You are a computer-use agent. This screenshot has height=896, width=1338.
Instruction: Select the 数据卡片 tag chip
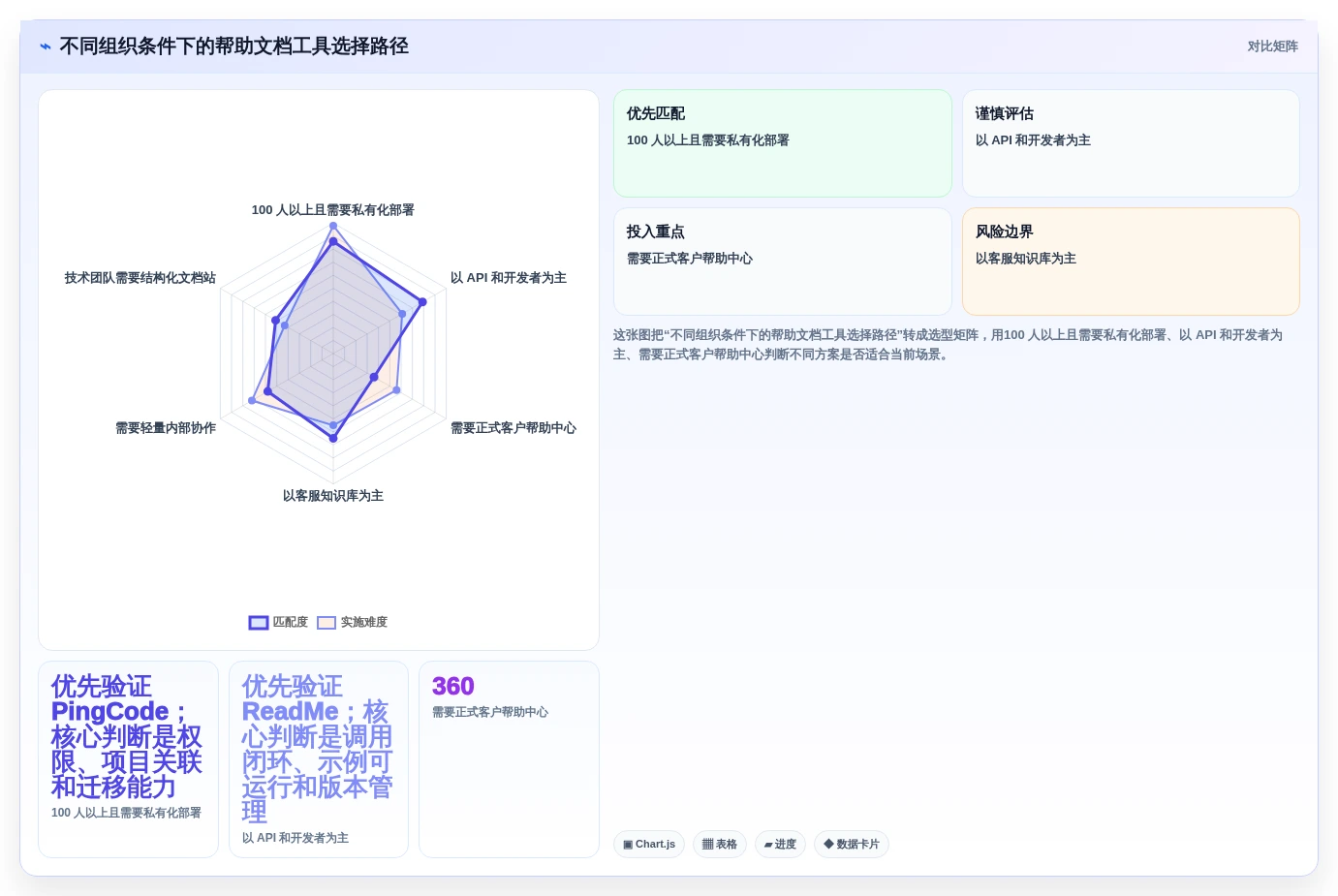tap(852, 845)
